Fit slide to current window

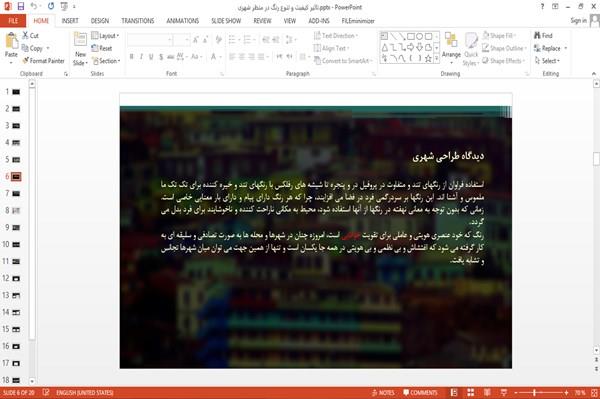click(x=594, y=392)
